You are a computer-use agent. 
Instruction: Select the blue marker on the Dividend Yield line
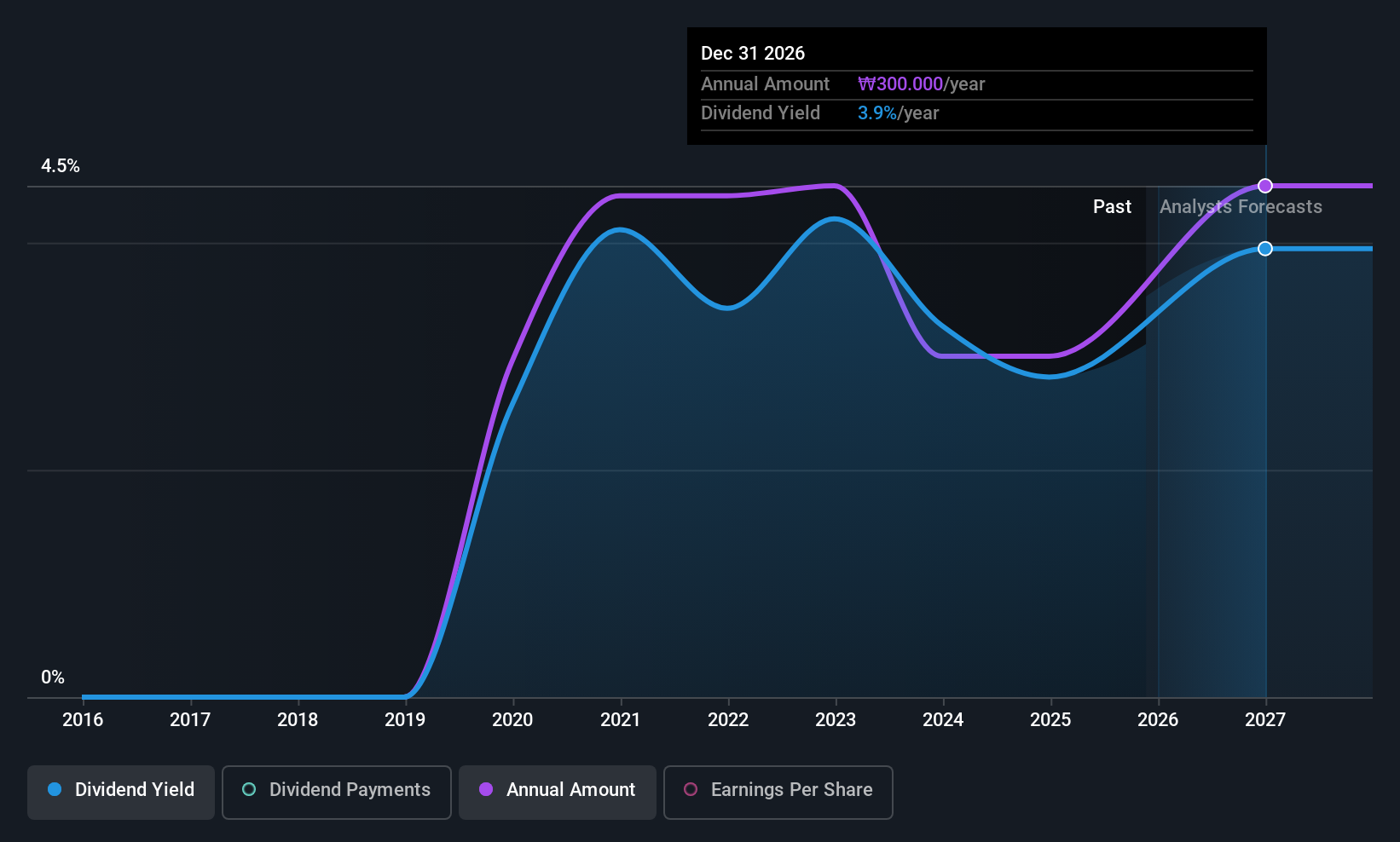[x=1264, y=249]
